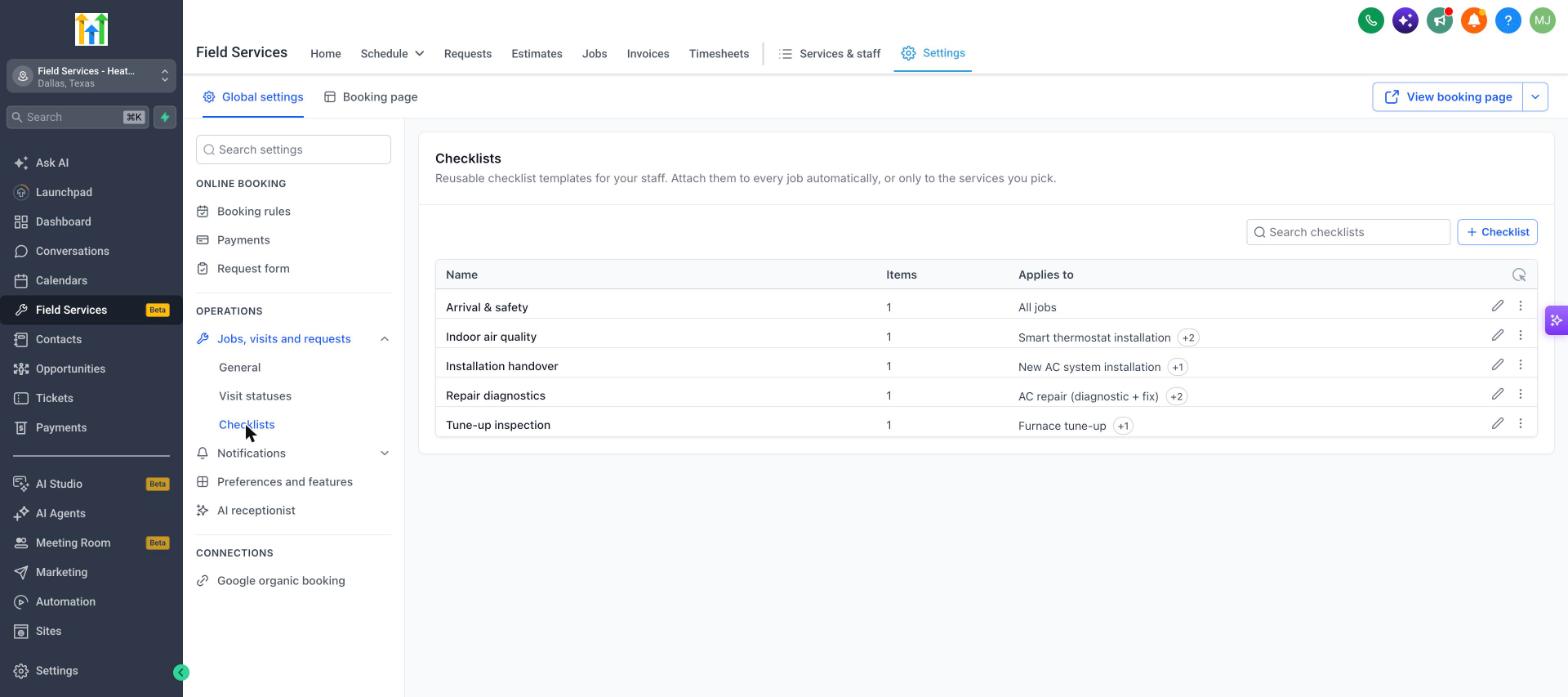Click the company logo at top left

coord(91,29)
